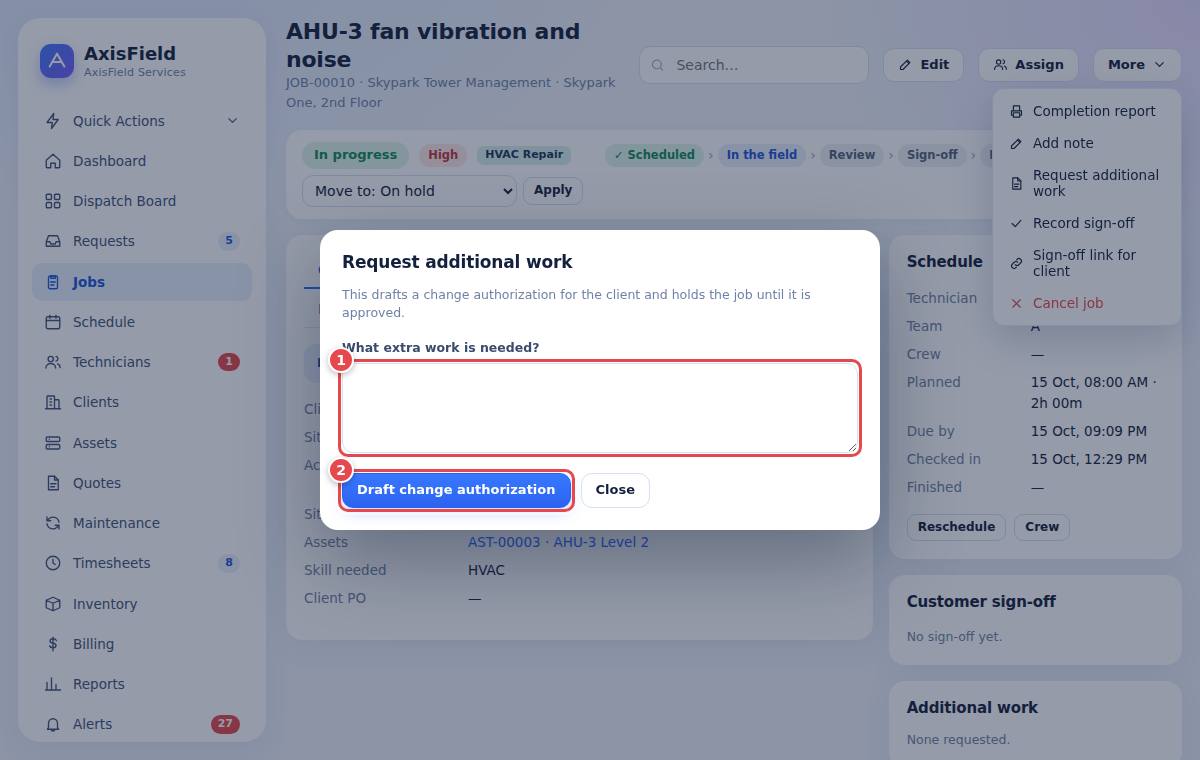Choose Cancel job menu item

click(x=1087, y=303)
